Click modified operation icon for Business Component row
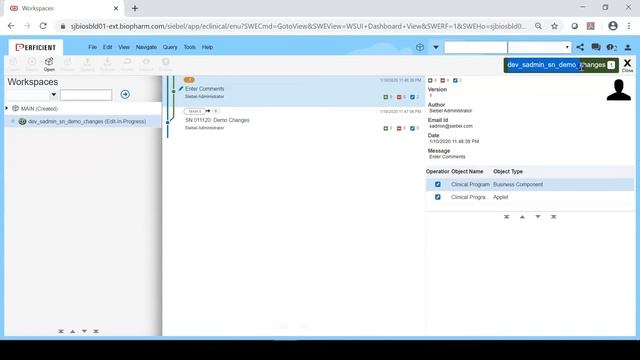This screenshot has height=360, width=640. 438,184
